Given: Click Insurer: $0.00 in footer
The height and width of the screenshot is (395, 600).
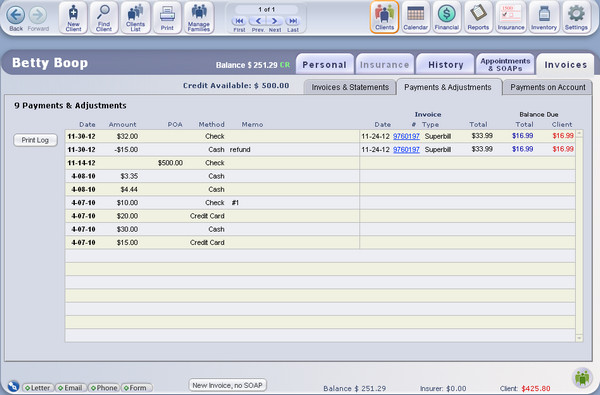Looking at the screenshot, I should click(x=443, y=388).
